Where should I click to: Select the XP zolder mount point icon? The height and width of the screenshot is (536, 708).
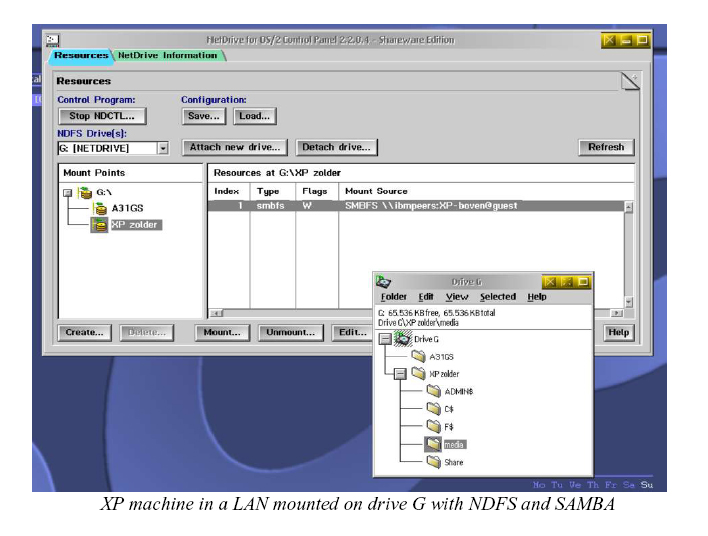(99, 224)
